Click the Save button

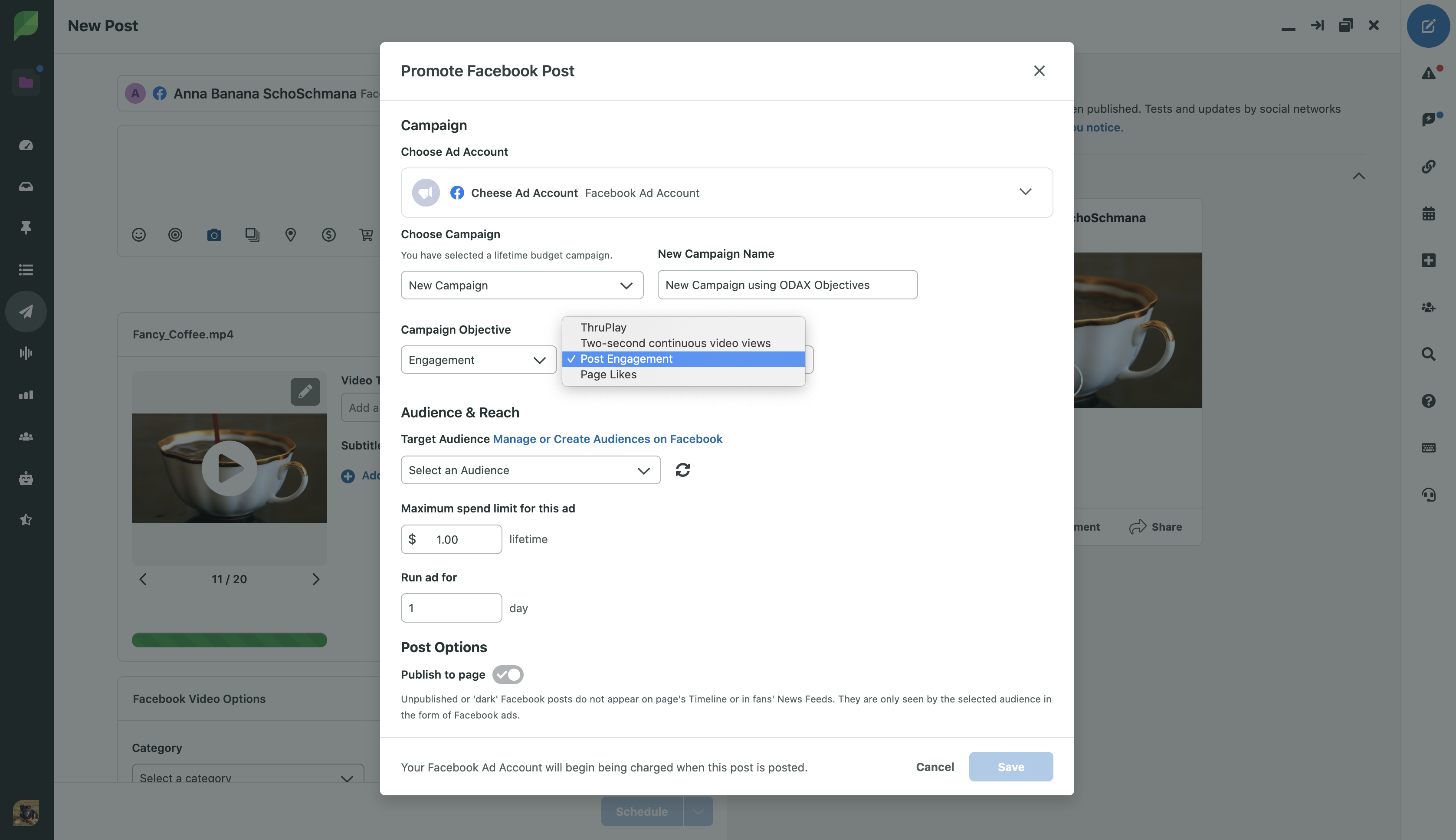1011,767
